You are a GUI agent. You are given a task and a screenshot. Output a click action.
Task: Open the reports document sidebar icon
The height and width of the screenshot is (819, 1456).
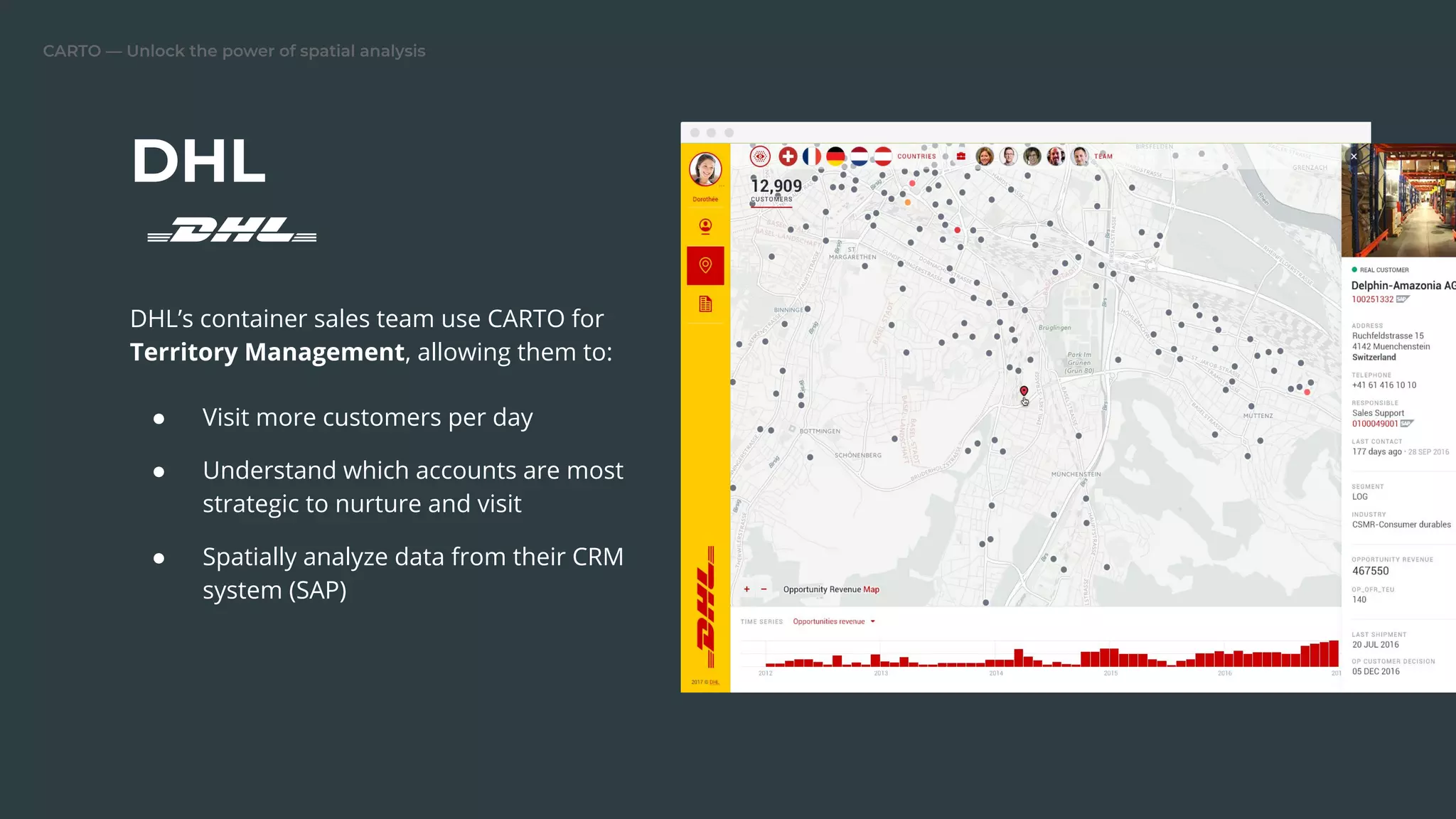coord(705,304)
